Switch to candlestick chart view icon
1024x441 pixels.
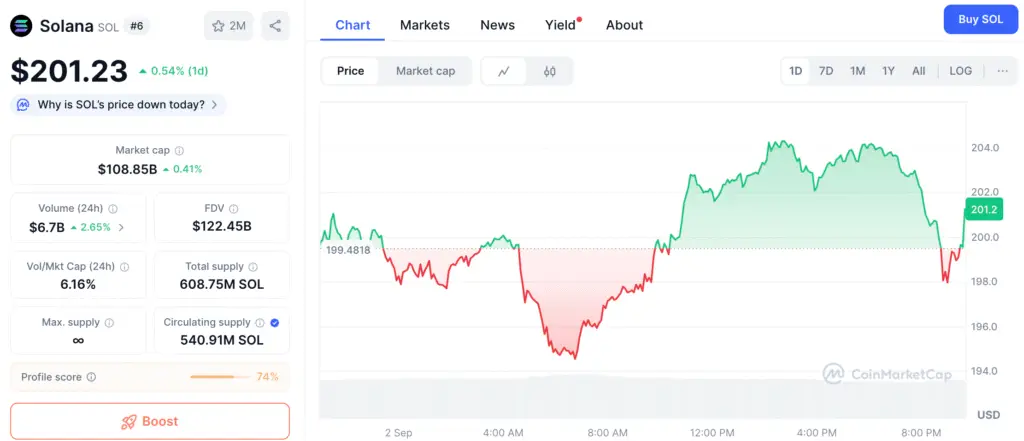549,71
